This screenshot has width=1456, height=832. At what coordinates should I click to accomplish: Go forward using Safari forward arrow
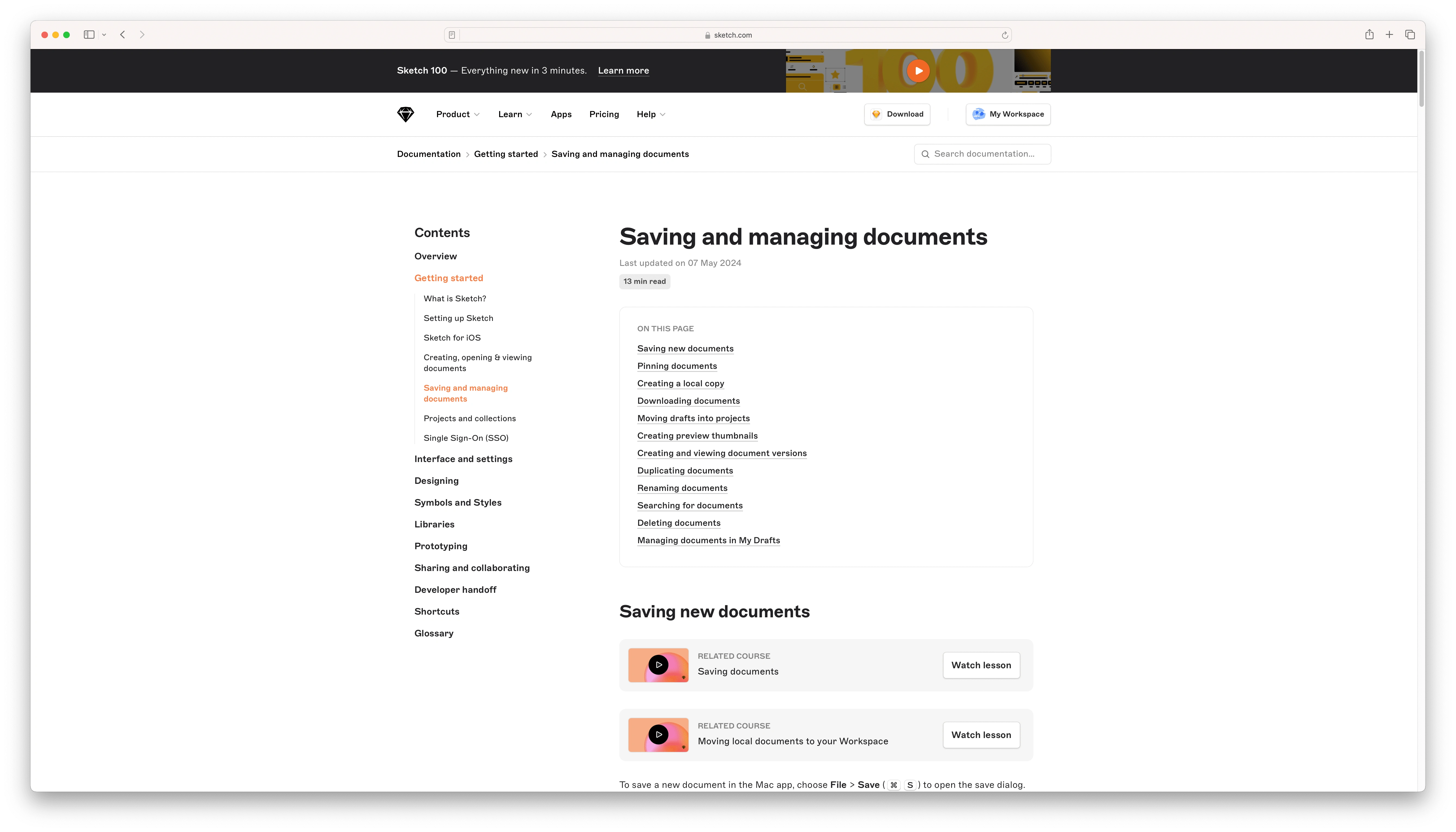click(142, 35)
